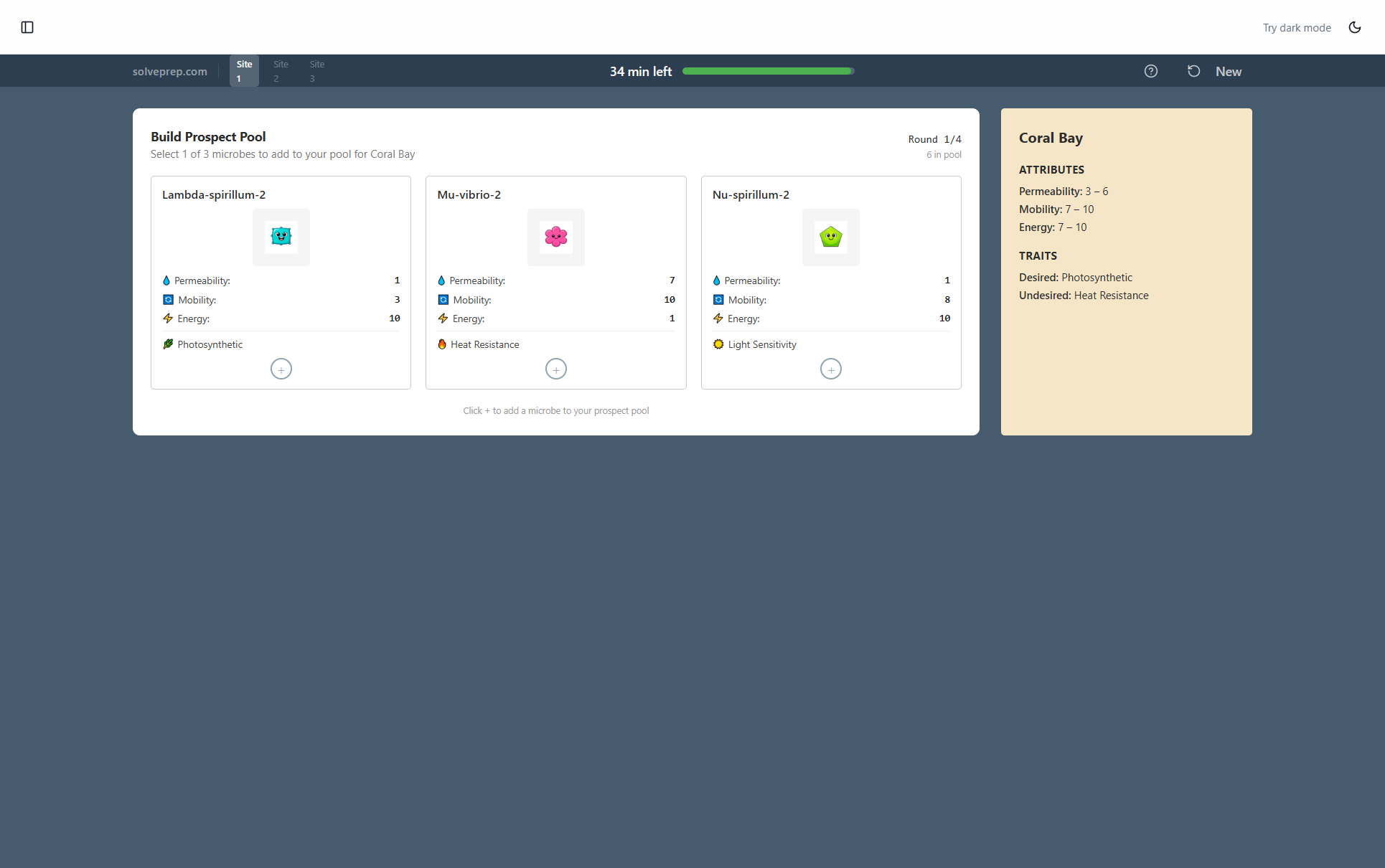Click the New button

(x=1229, y=71)
